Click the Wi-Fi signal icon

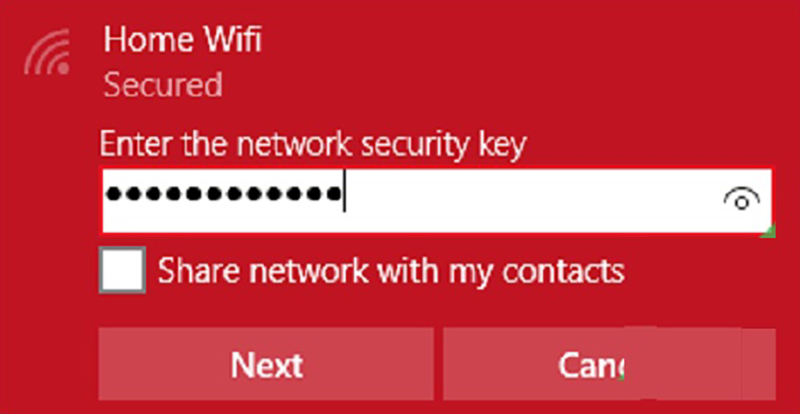[46, 52]
